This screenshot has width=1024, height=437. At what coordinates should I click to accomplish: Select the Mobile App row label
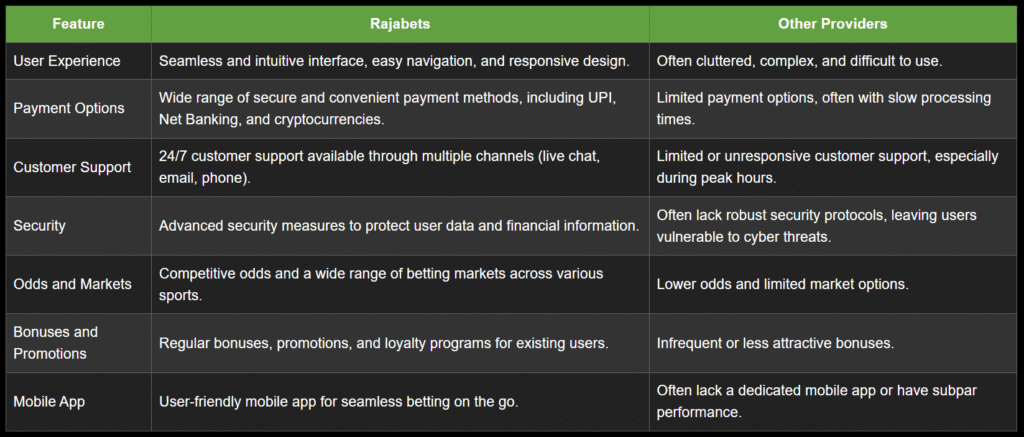pyautogui.click(x=49, y=402)
